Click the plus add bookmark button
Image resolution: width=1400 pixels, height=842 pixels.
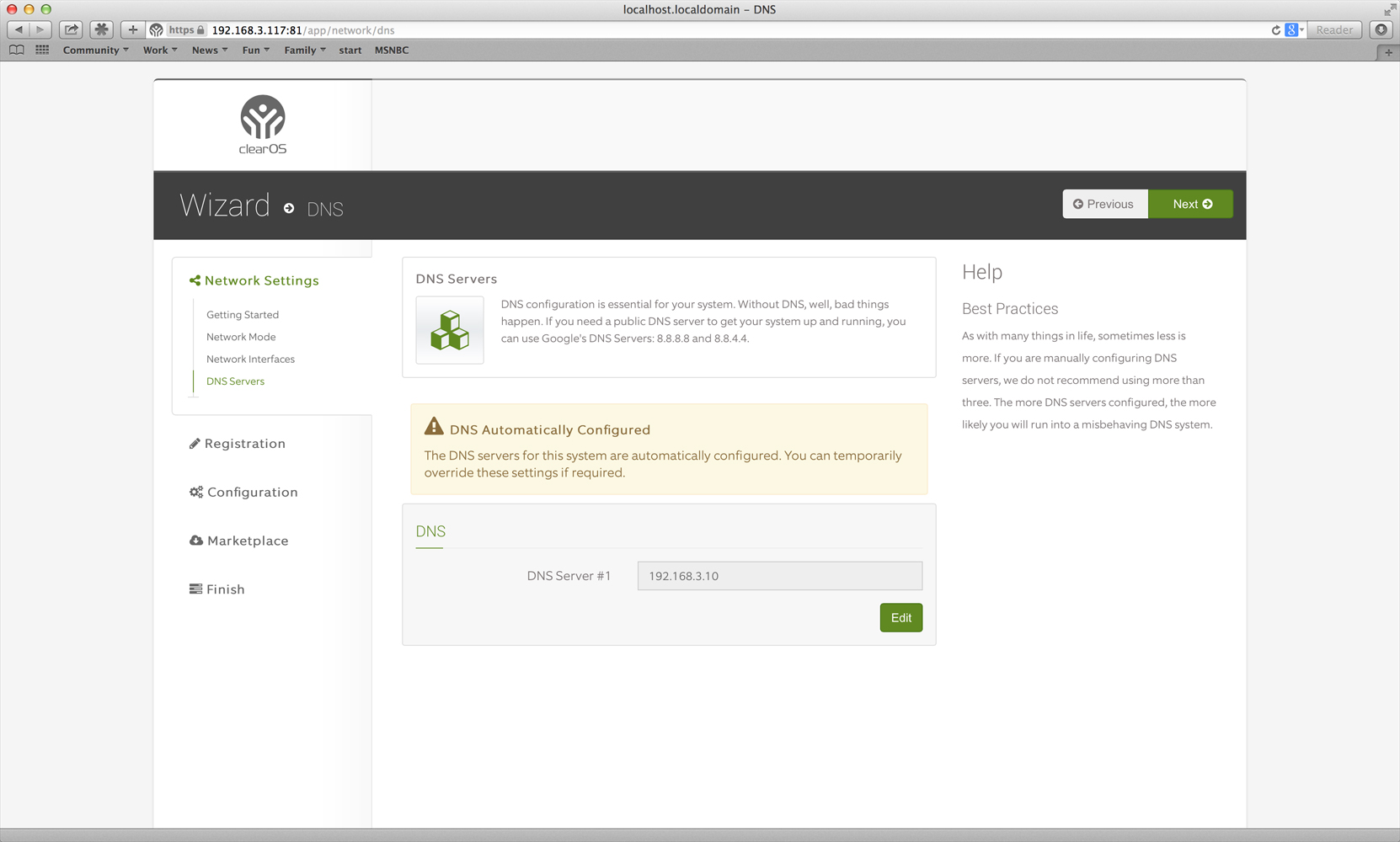pyautogui.click(x=132, y=29)
